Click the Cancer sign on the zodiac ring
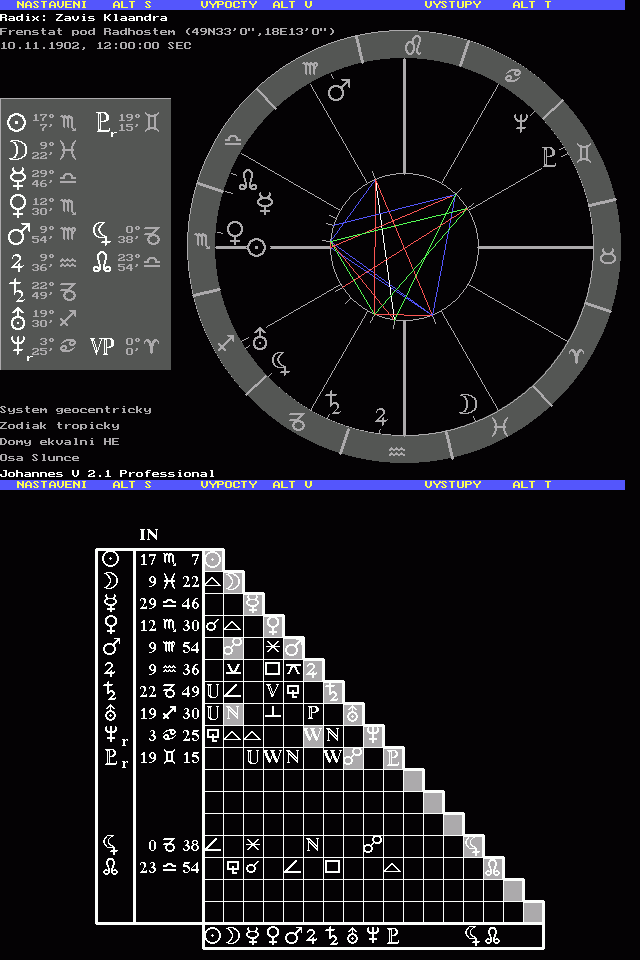This screenshot has width=640, height=960. [x=511, y=76]
